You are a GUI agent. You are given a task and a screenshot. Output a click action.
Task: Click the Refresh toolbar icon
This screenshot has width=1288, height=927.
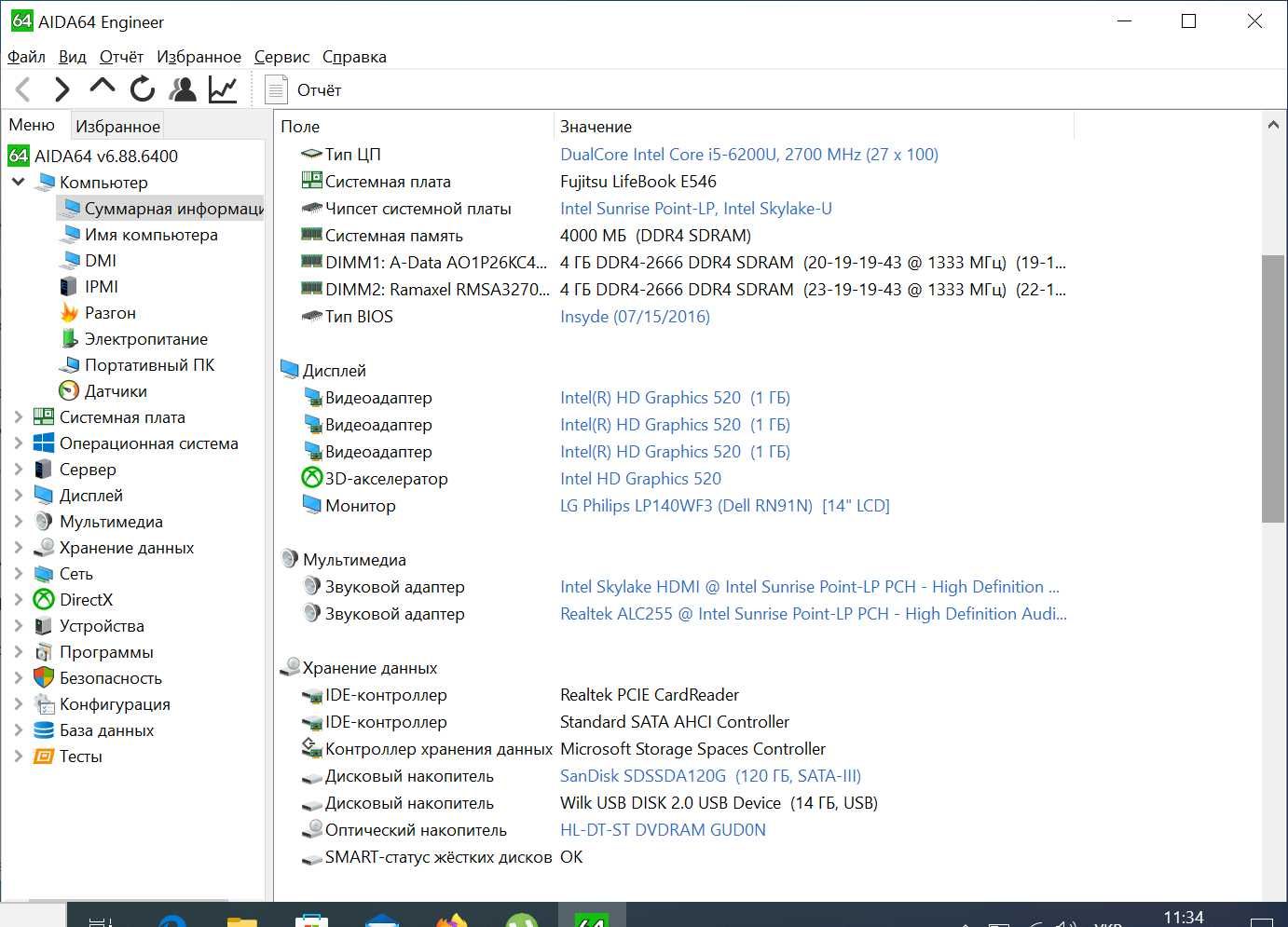pyautogui.click(x=143, y=89)
